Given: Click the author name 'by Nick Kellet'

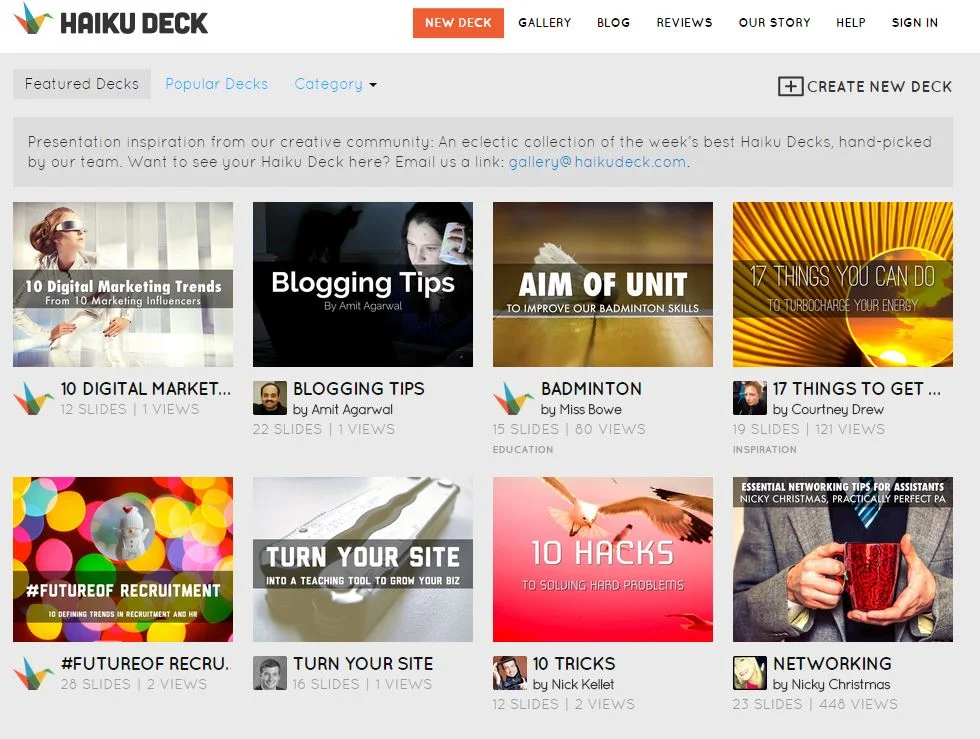Looking at the screenshot, I should 573,685.
